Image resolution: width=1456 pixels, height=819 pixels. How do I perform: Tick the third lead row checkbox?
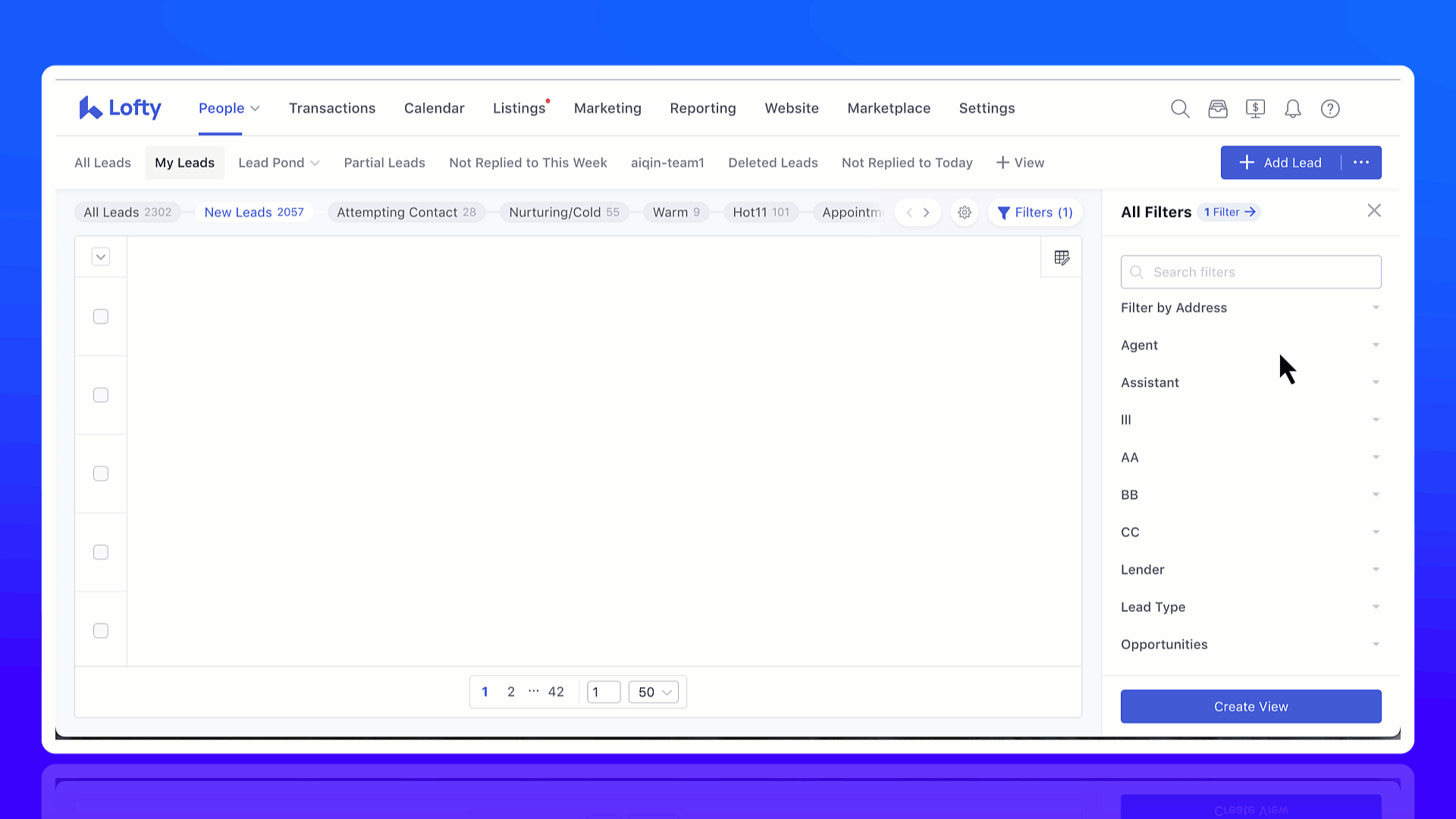pos(101,474)
